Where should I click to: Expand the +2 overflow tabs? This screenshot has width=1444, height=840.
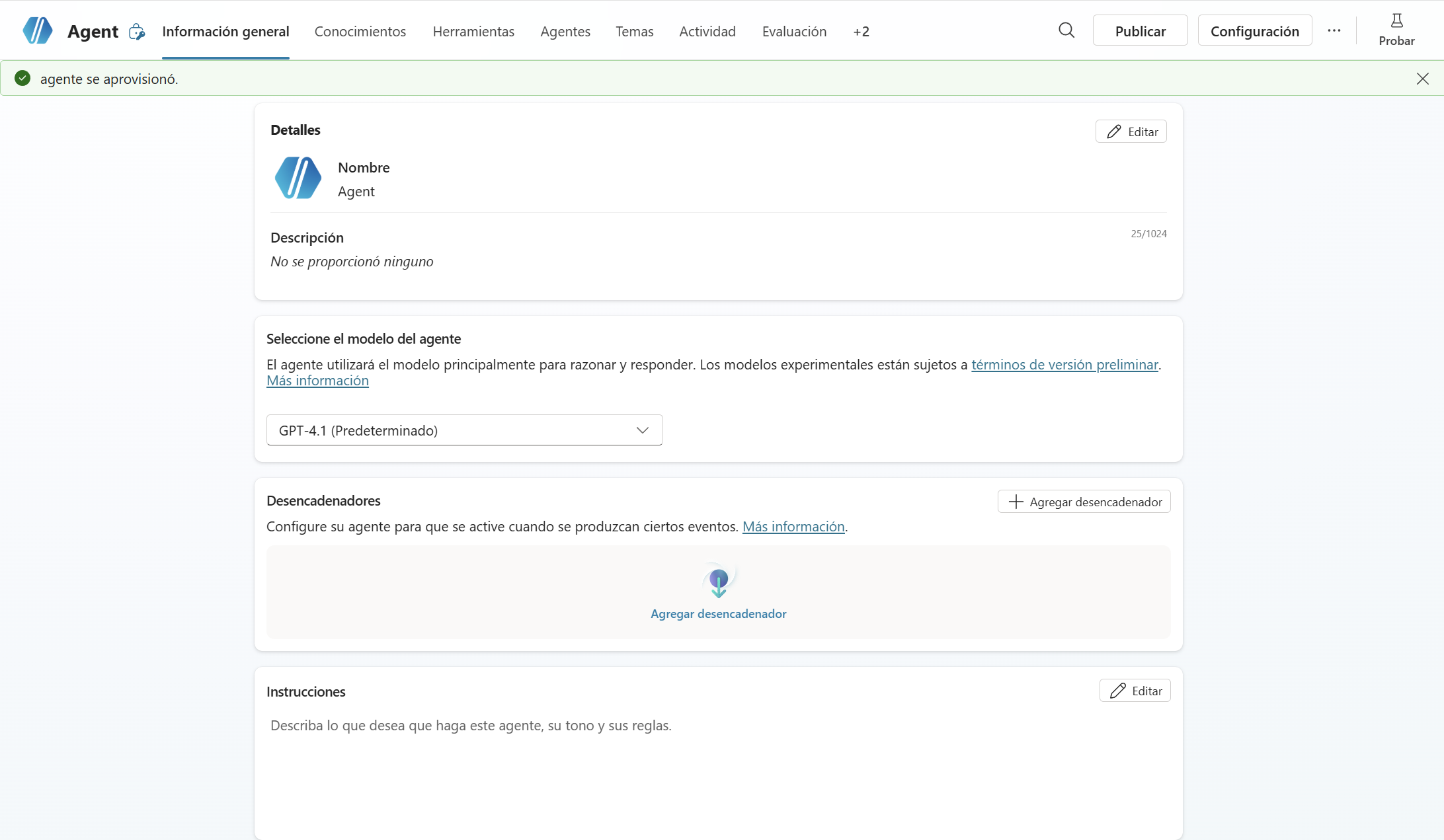pos(861,32)
